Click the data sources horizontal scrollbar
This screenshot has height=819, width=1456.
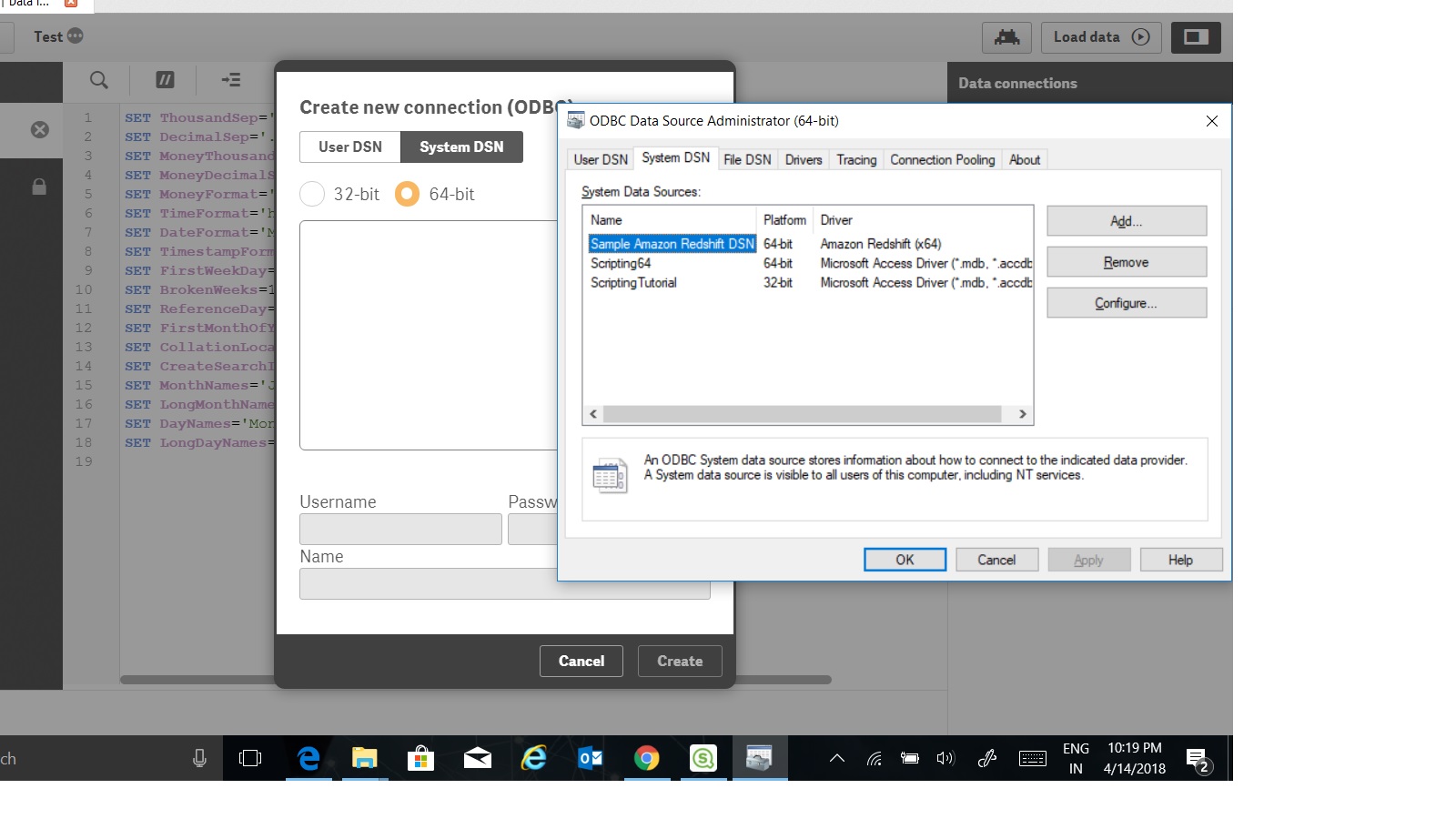pos(802,414)
